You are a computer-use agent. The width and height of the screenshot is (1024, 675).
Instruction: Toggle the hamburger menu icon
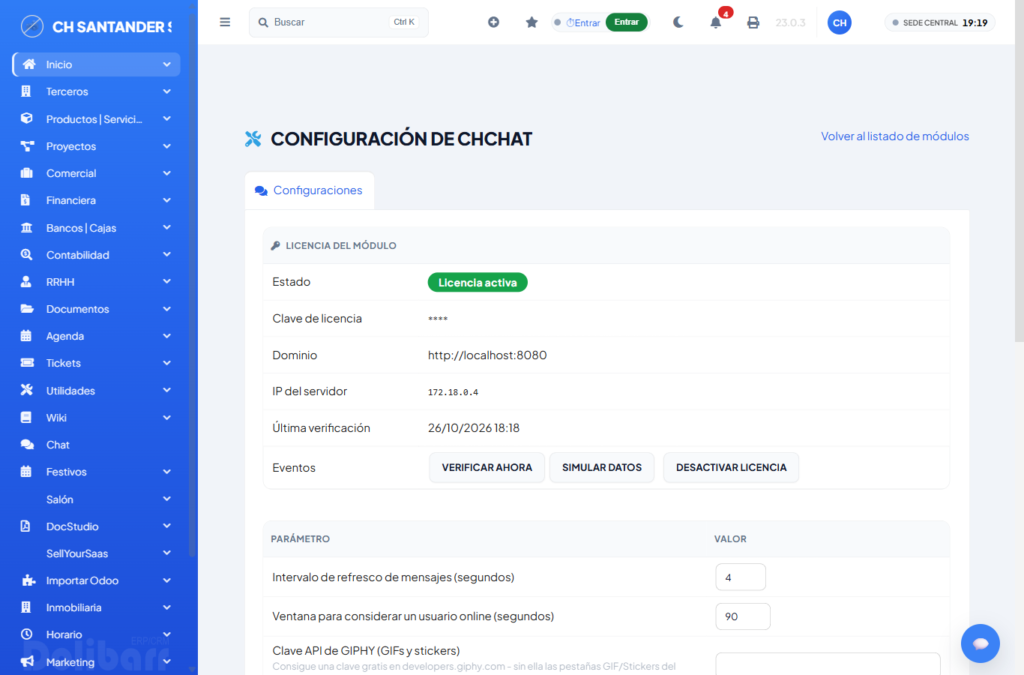[225, 22]
